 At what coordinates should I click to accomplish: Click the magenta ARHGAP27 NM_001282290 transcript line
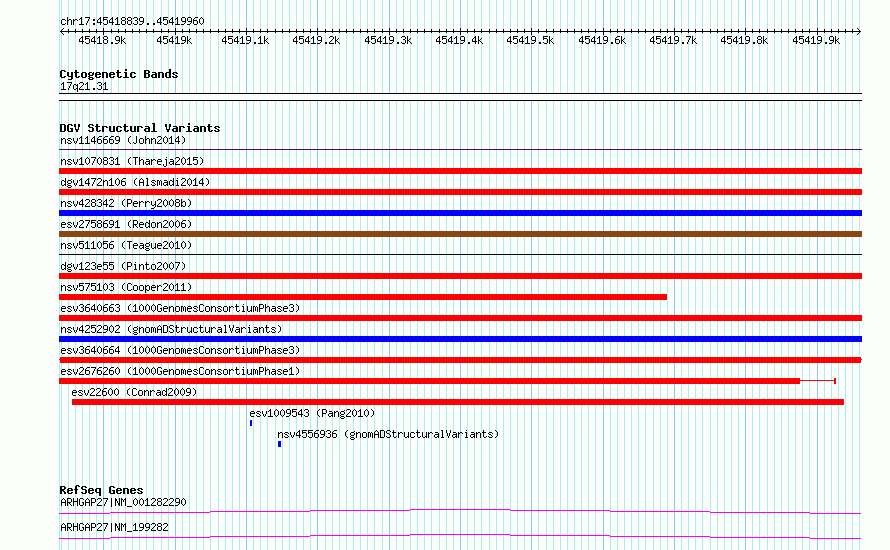click(460, 511)
